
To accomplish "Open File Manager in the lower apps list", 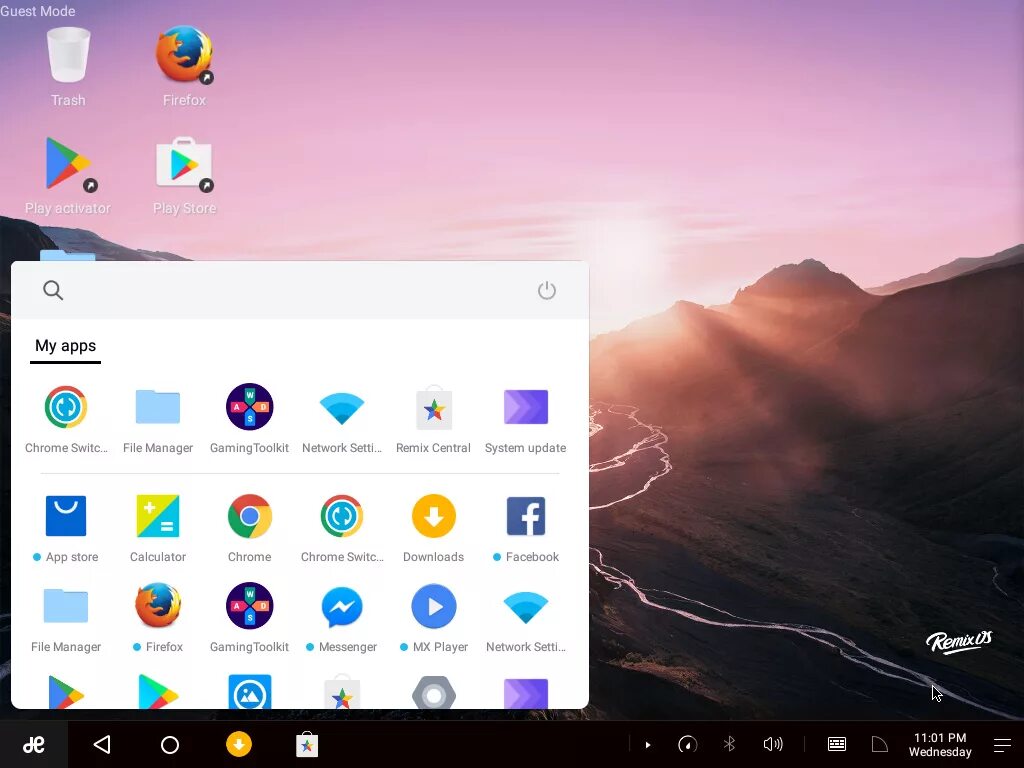I will click(x=66, y=618).
